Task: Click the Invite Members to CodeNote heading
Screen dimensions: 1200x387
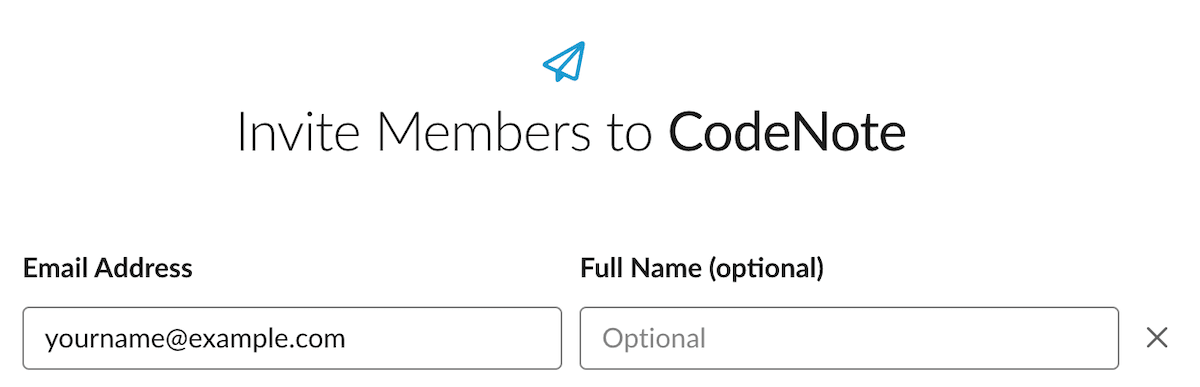Action: (x=571, y=133)
